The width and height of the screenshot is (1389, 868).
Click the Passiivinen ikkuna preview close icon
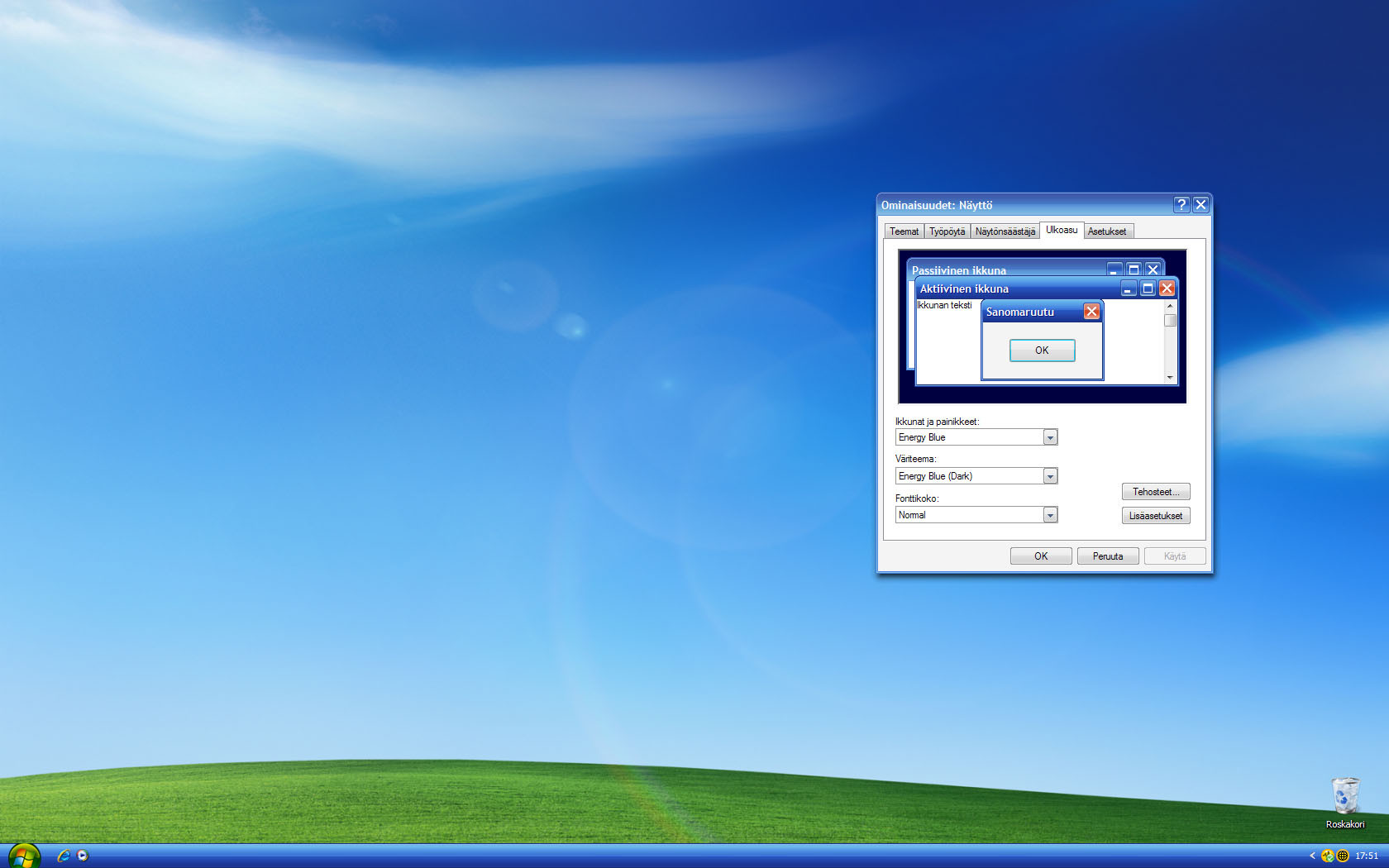coord(1153,269)
